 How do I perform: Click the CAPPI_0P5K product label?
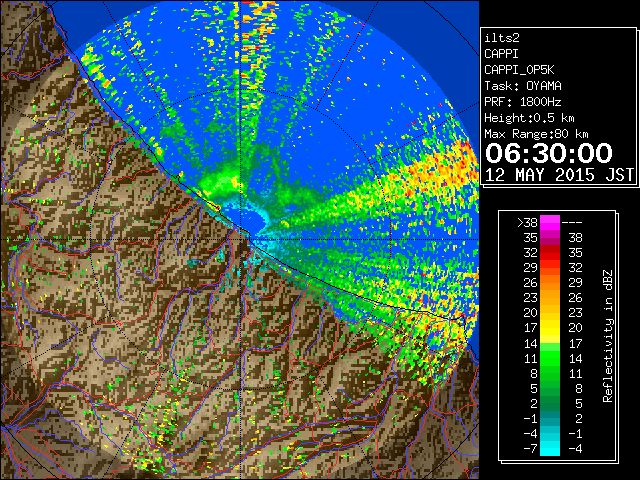coord(519,70)
